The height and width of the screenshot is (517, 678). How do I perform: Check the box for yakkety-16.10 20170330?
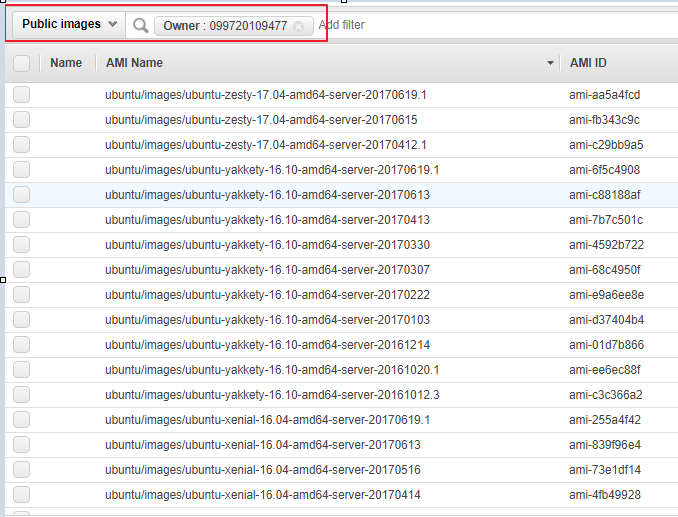pyautogui.click(x=21, y=245)
